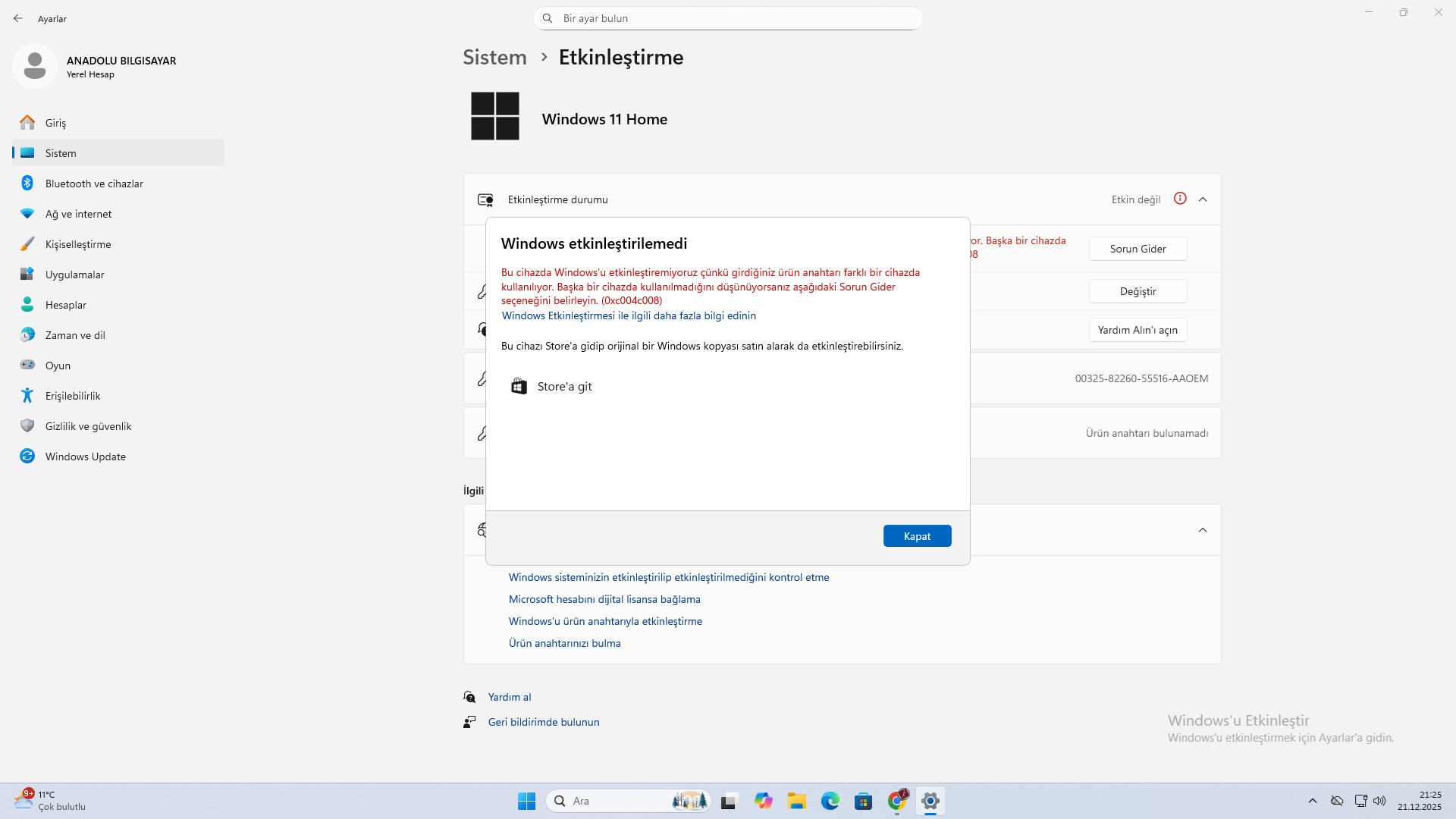Open Gizlilik ve güvenlik settings
This screenshot has height=819, width=1456.
coord(118,426)
